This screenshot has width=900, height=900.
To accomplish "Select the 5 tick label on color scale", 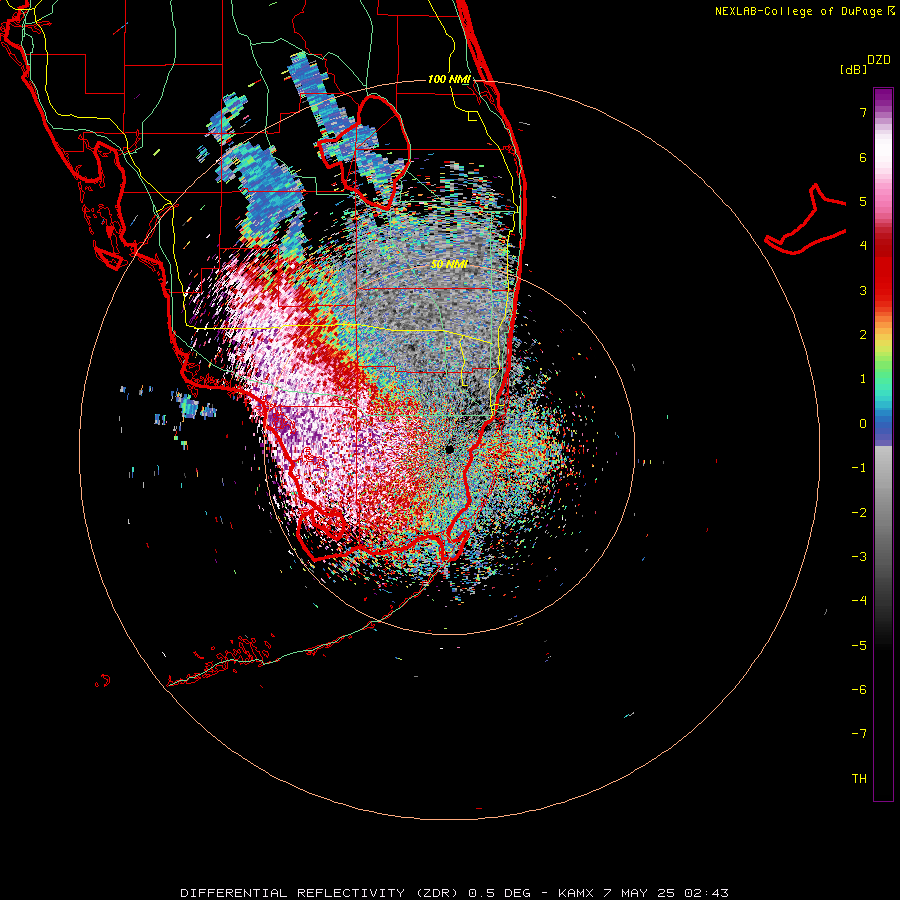I will tap(863, 201).
